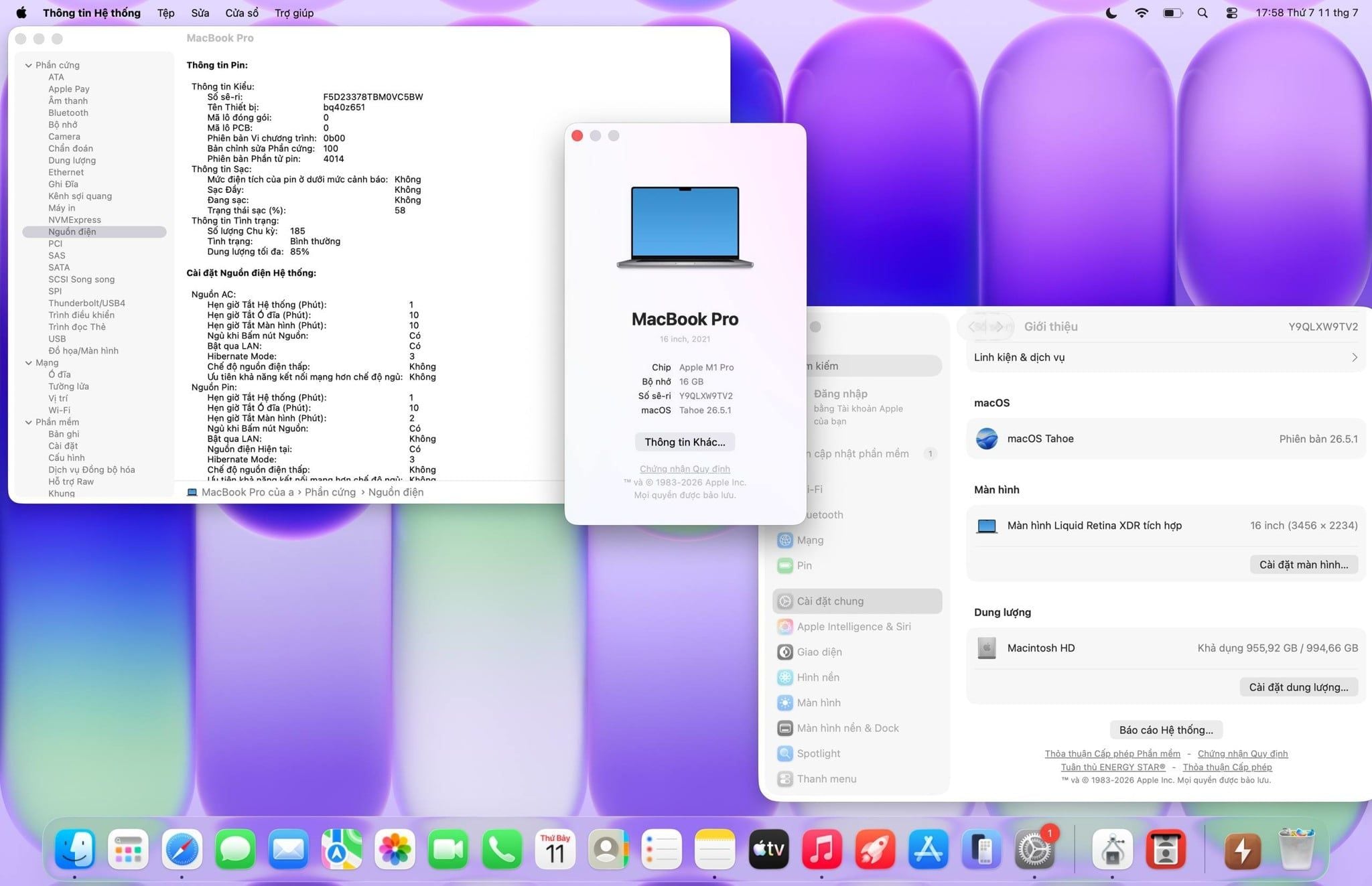This screenshot has width=1372, height=886.
Task: Select Đồ họa/Màn hình in sidebar
Action: [83, 351]
